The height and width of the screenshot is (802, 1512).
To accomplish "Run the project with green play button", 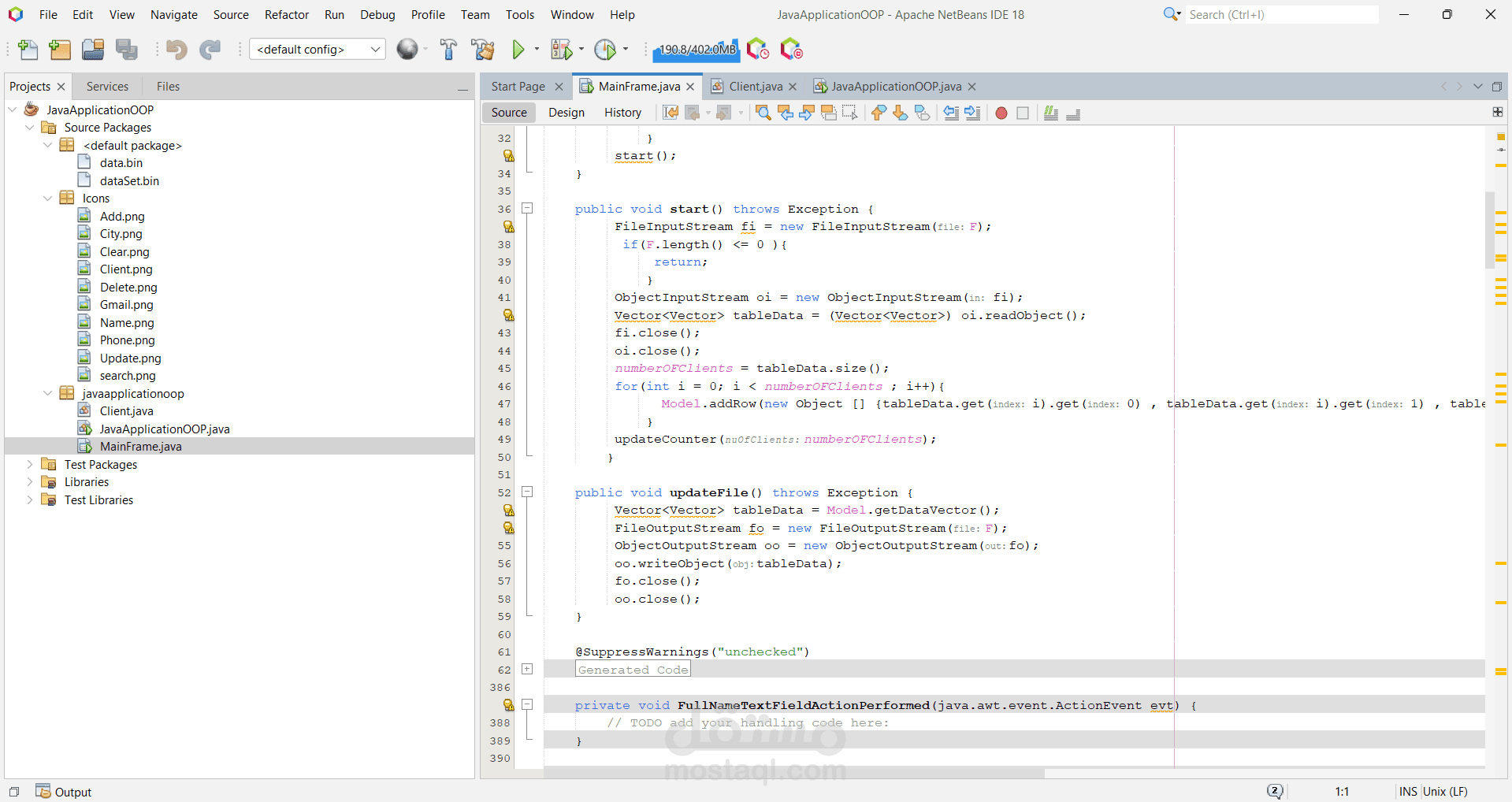I will click(x=518, y=50).
